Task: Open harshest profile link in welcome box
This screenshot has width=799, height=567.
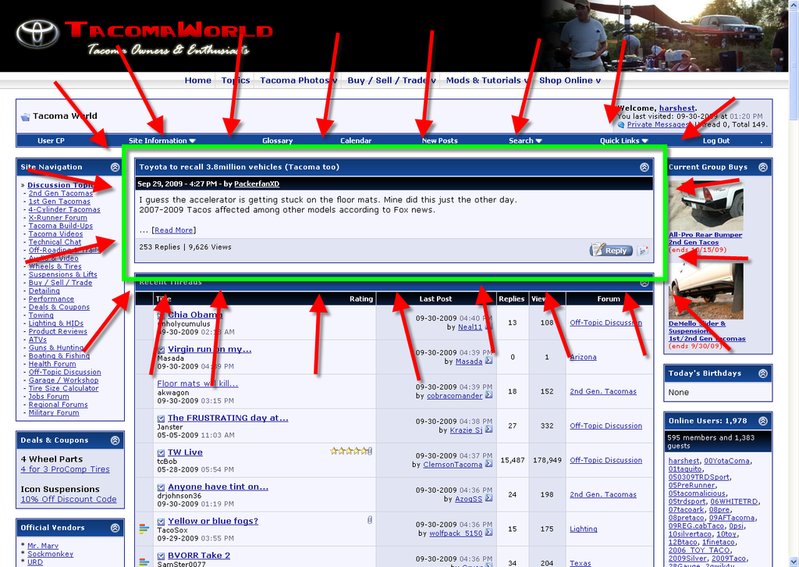Action: coord(677,108)
